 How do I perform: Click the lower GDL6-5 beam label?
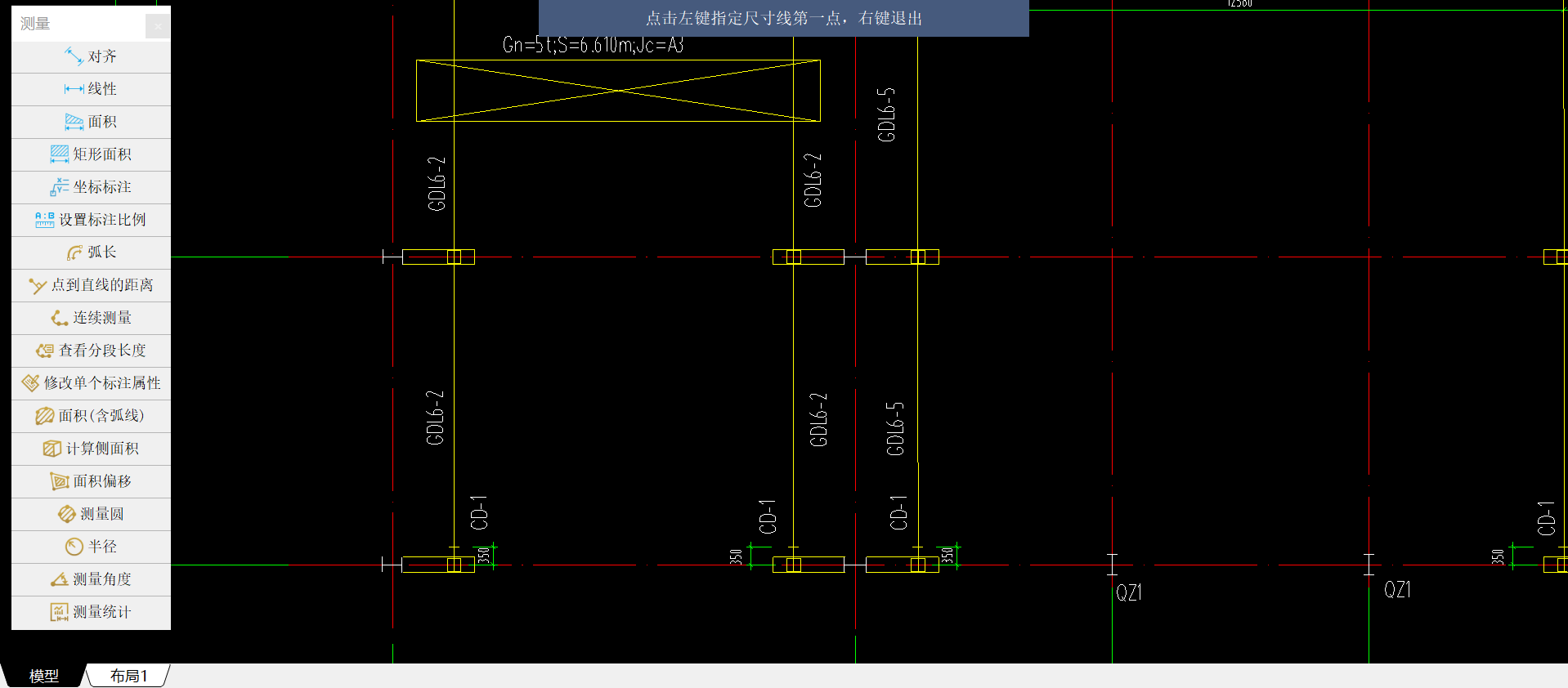coord(896,428)
